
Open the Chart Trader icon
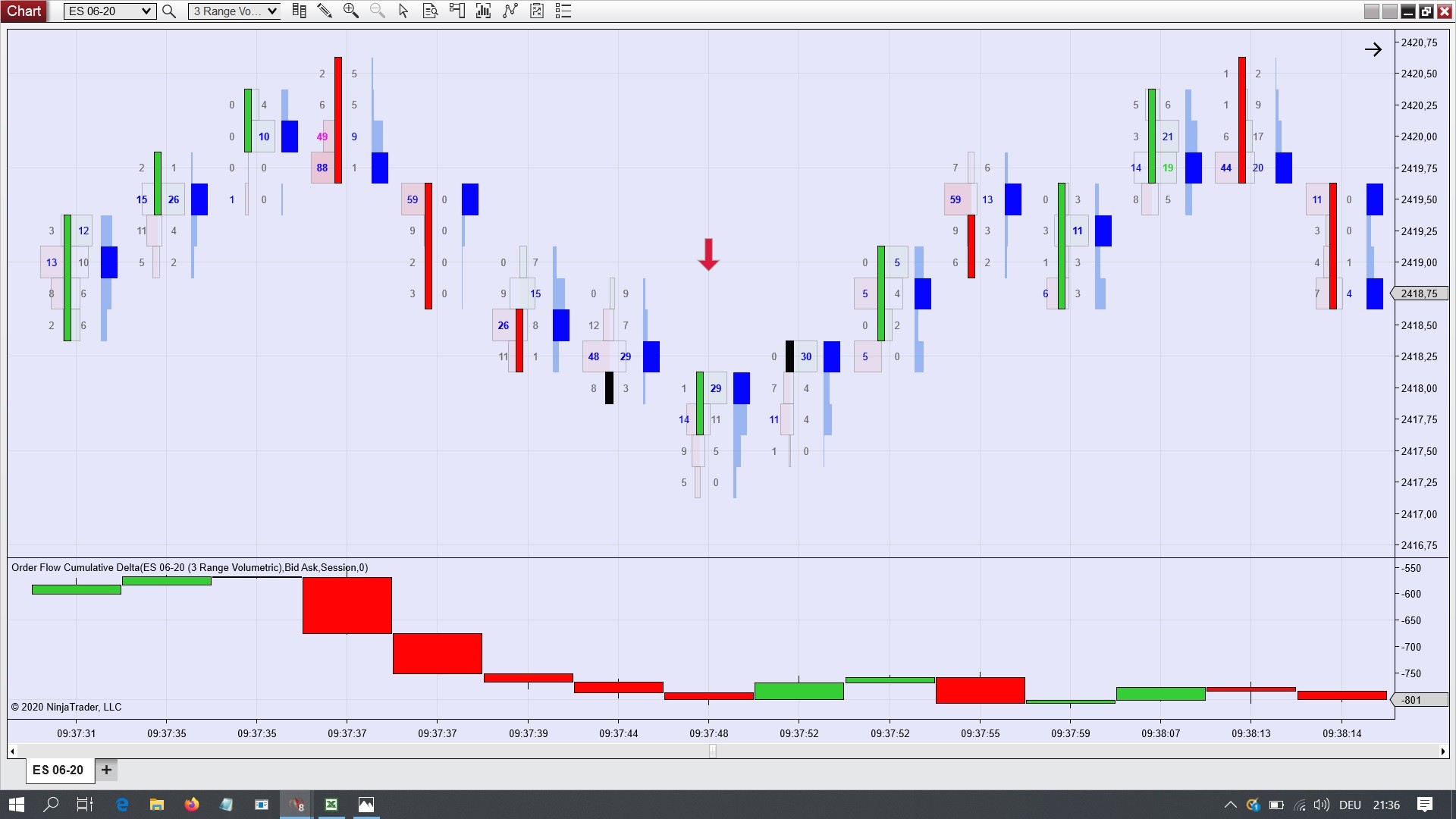457,11
